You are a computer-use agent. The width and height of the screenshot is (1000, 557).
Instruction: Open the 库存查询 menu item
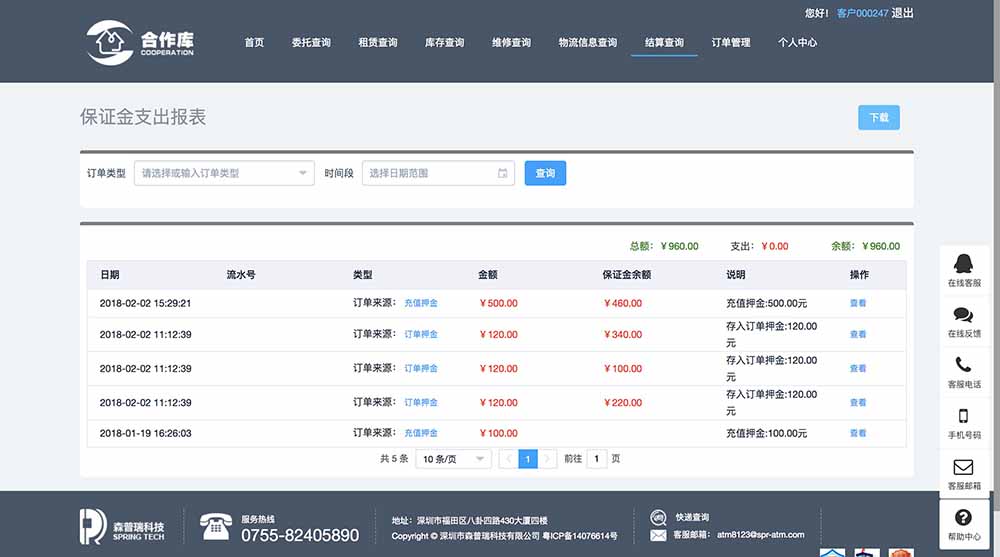pyautogui.click(x=444, y=43)
